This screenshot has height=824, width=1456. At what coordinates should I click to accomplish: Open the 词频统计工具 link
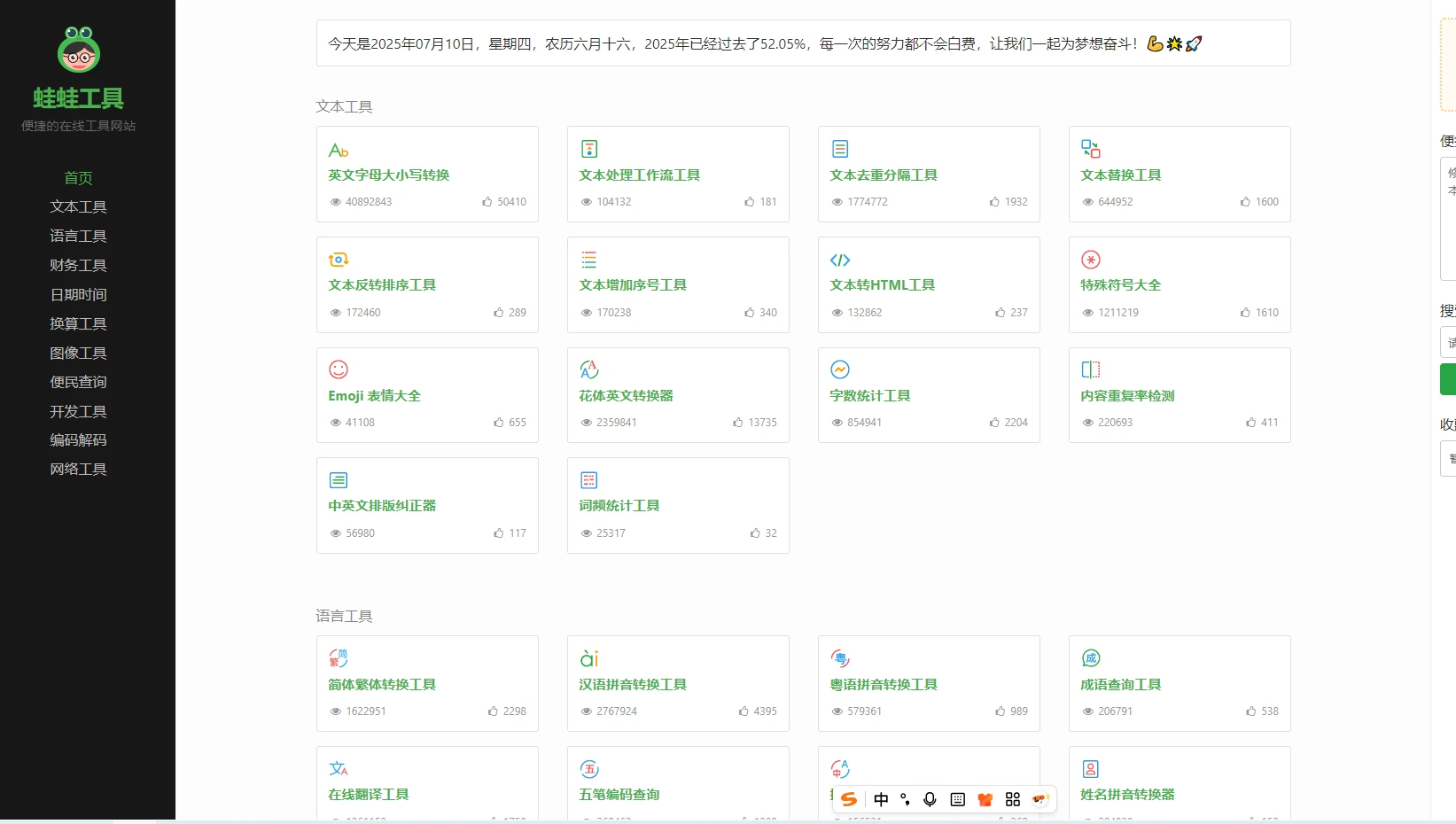click(619, 506)
